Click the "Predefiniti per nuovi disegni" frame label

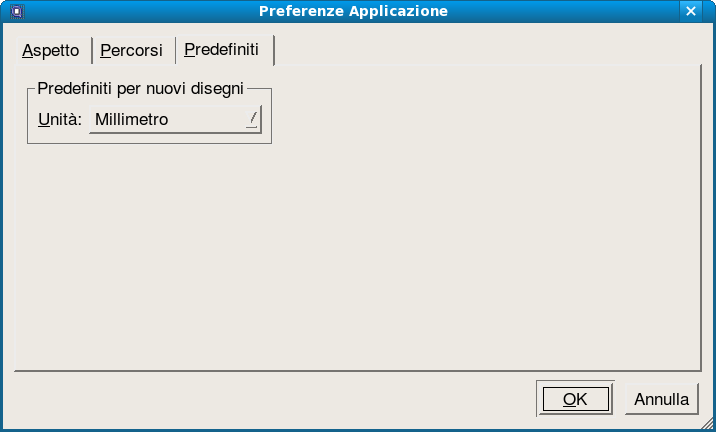click(140, 88)
